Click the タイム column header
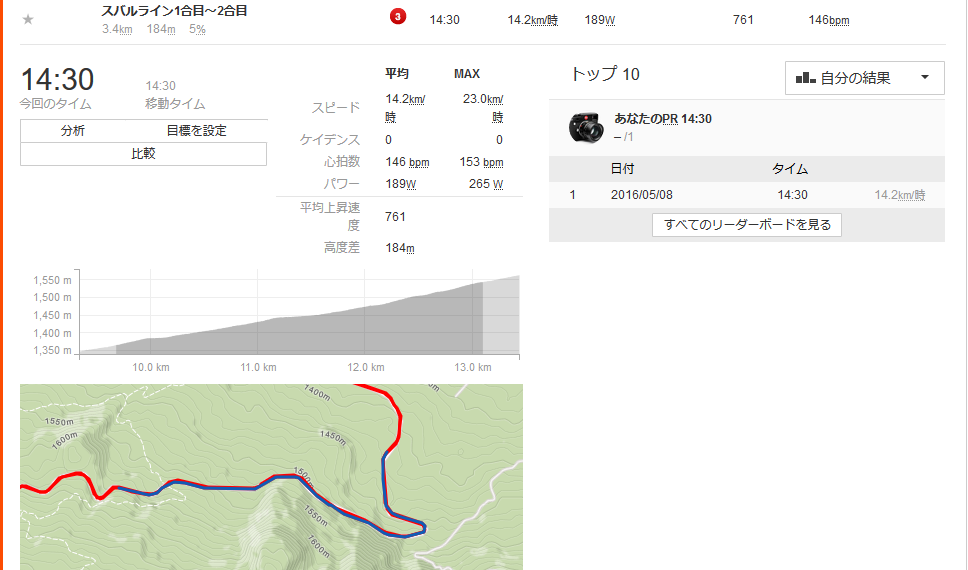 pos(790,169)
